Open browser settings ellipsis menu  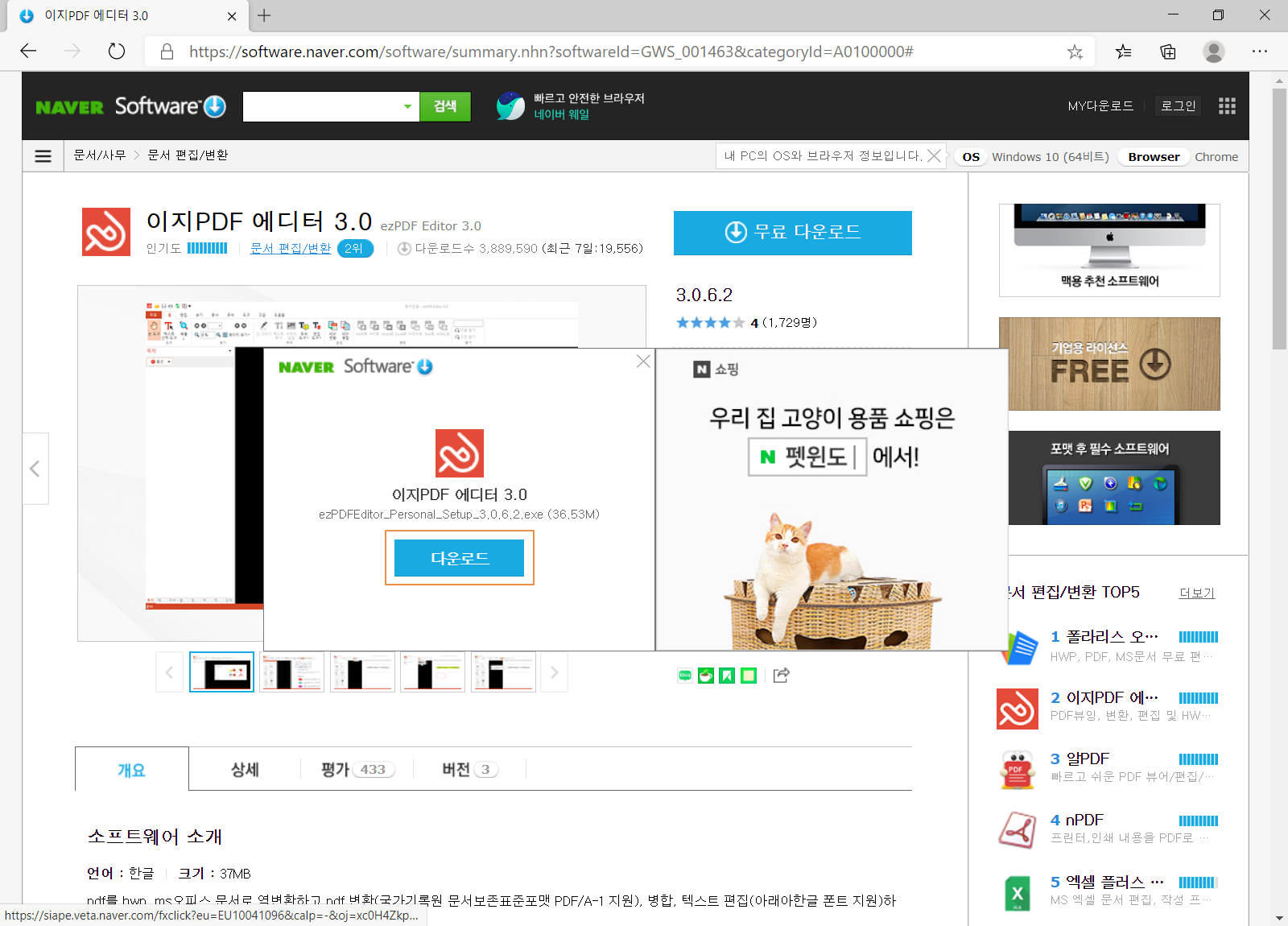coord(1260,52)
